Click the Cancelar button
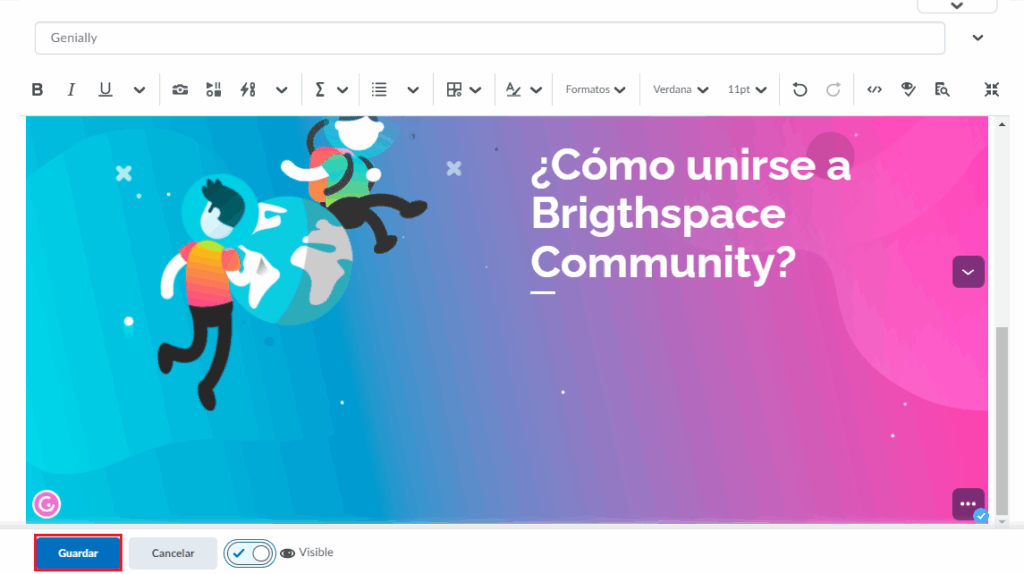Viewport: 1024px width, 574px height. click(x=173, y=553)
